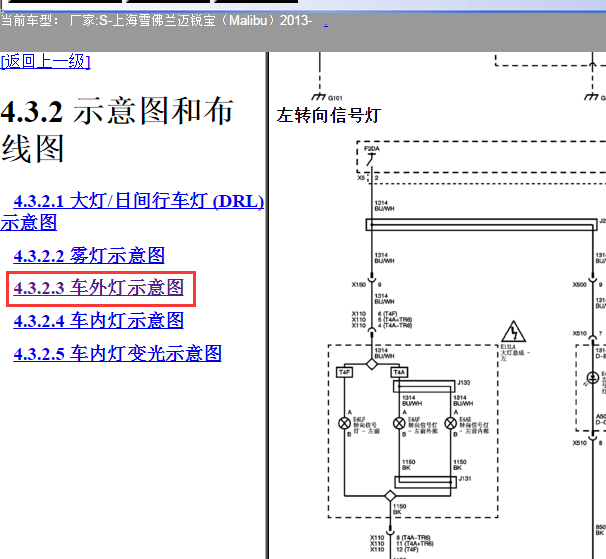Click the G101 ground symbol
Screen dimensions: 606x559
[x=319, y=96]
